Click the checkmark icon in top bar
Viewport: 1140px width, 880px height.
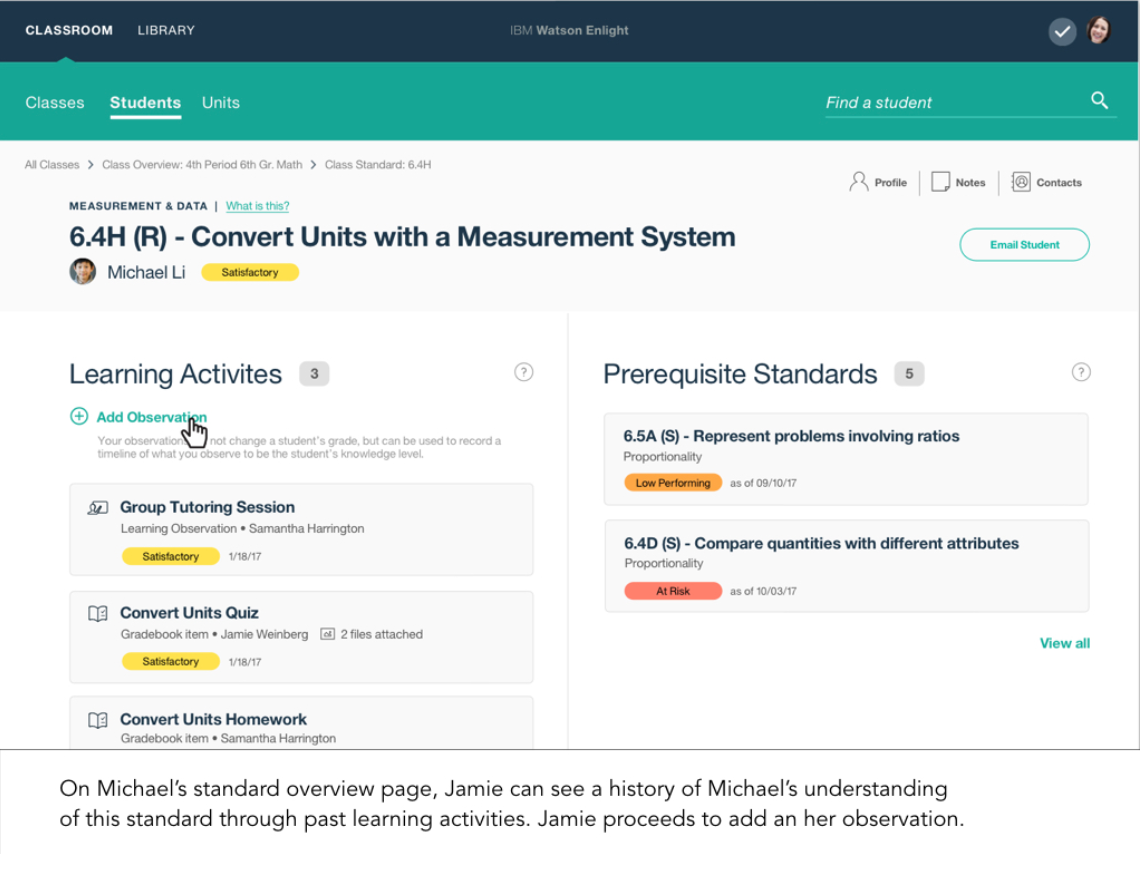click(x=1061, y=31)
